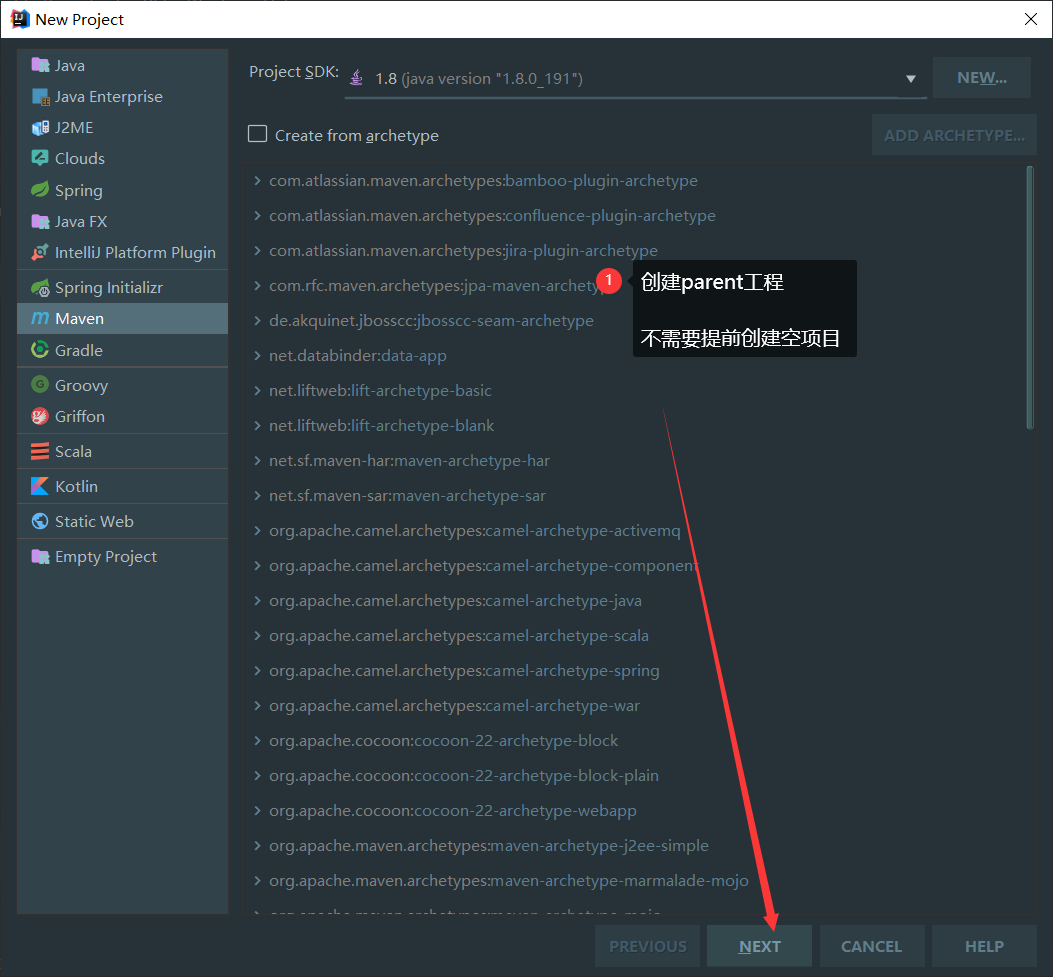Viewport: 1053px width, 977px height.
Task: Click the Java folder icon in sidebar
Action: click(40, 65)
